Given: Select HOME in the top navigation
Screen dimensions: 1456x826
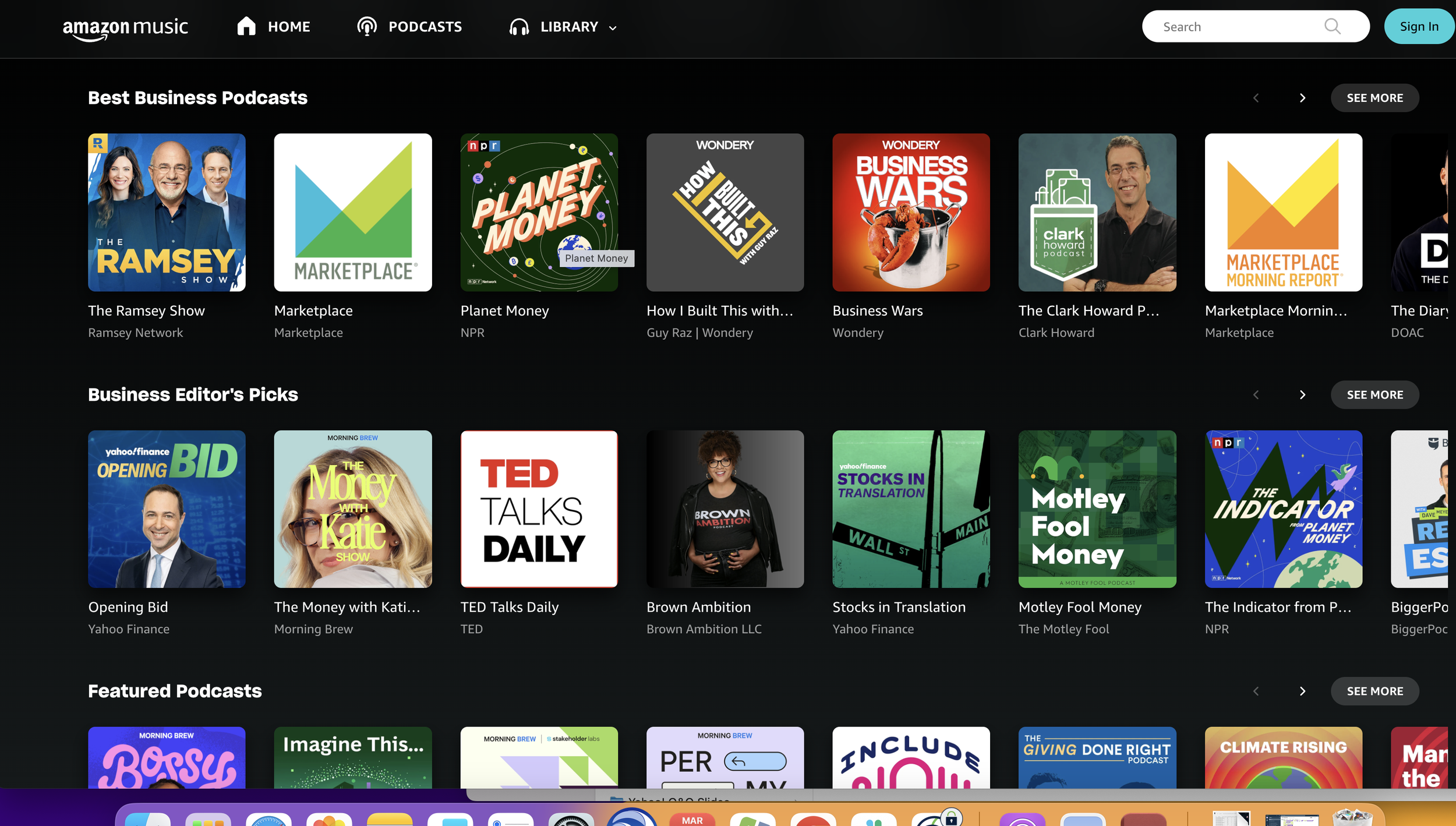Looking at the screenshot, I should pos(289,26).
